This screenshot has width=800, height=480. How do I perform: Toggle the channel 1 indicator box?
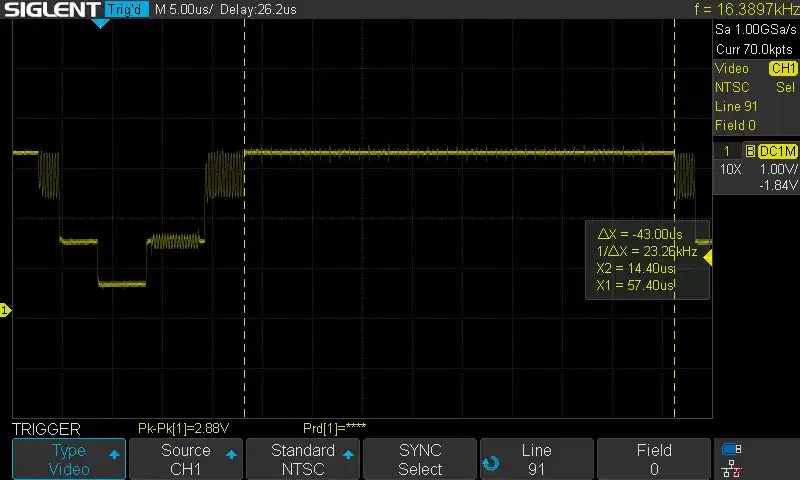point(727,151)
